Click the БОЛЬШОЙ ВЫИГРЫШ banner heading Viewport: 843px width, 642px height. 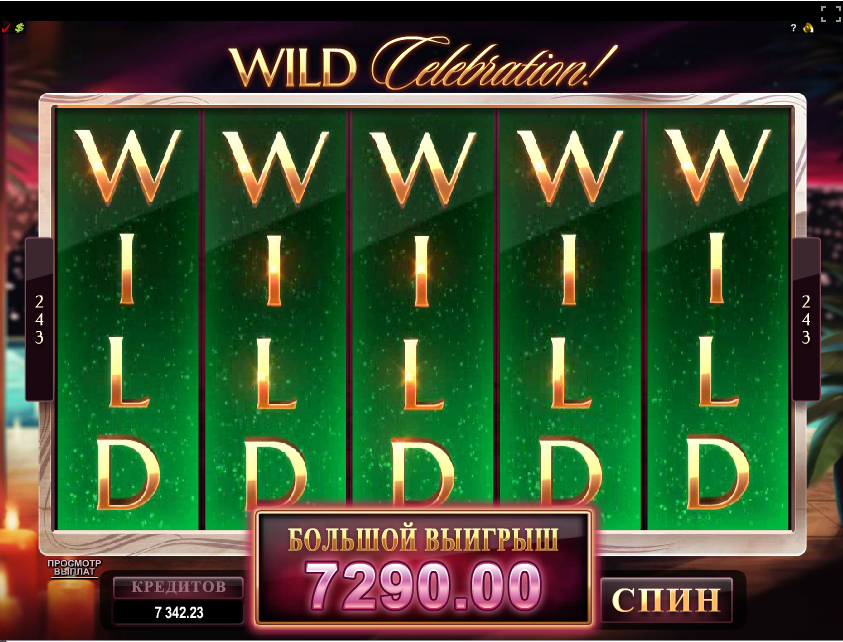click(423, 539)
